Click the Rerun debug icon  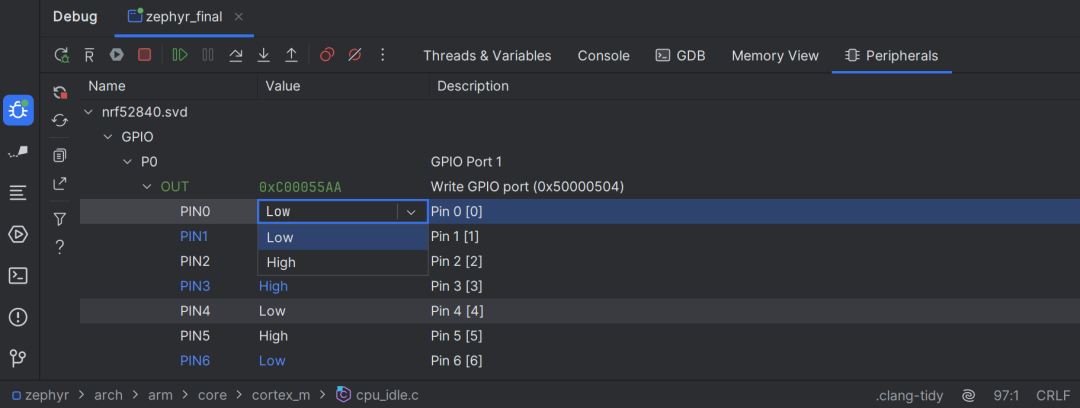pos(61,55)
